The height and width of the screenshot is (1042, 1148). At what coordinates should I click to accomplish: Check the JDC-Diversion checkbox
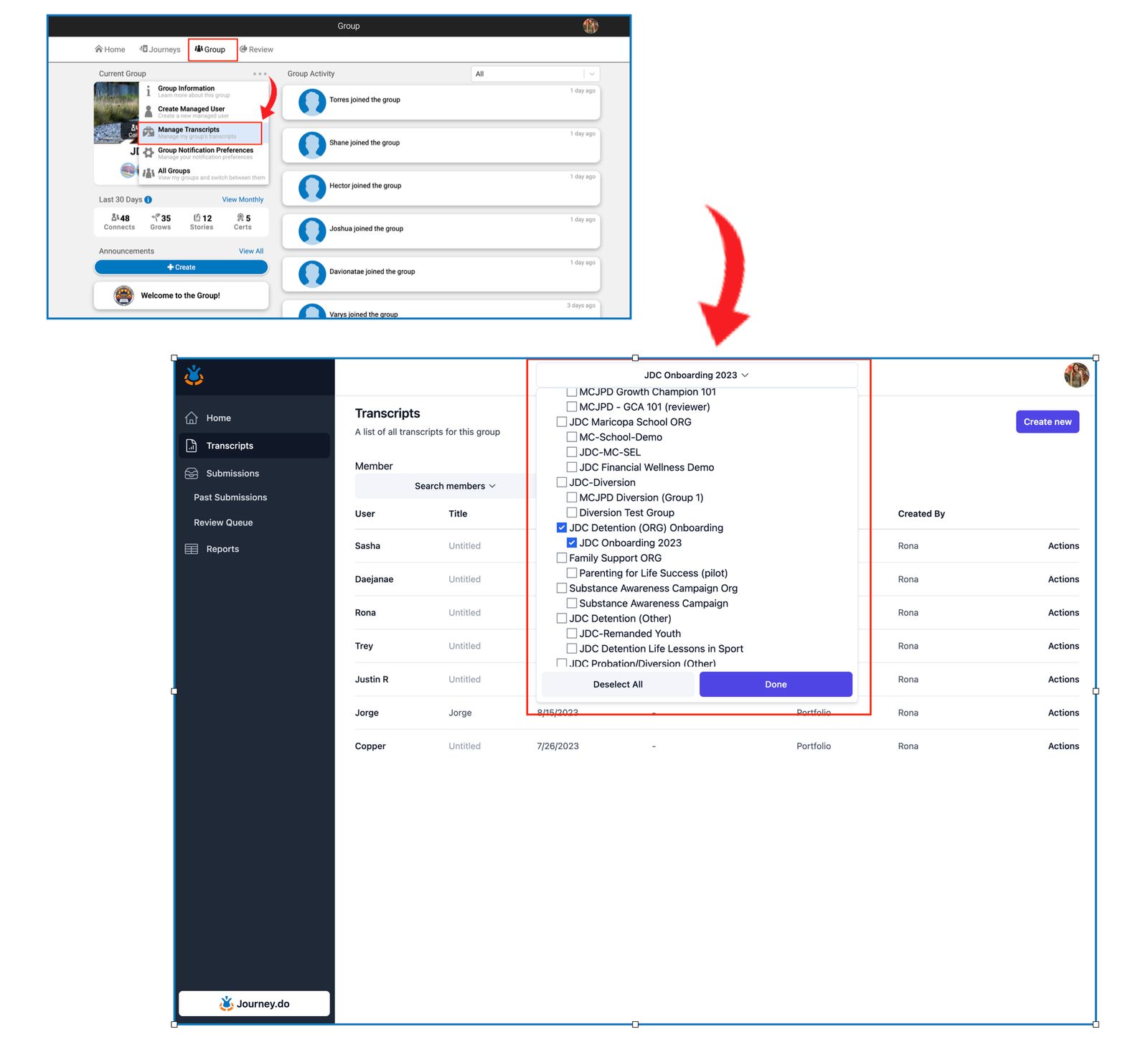point(562,482)
